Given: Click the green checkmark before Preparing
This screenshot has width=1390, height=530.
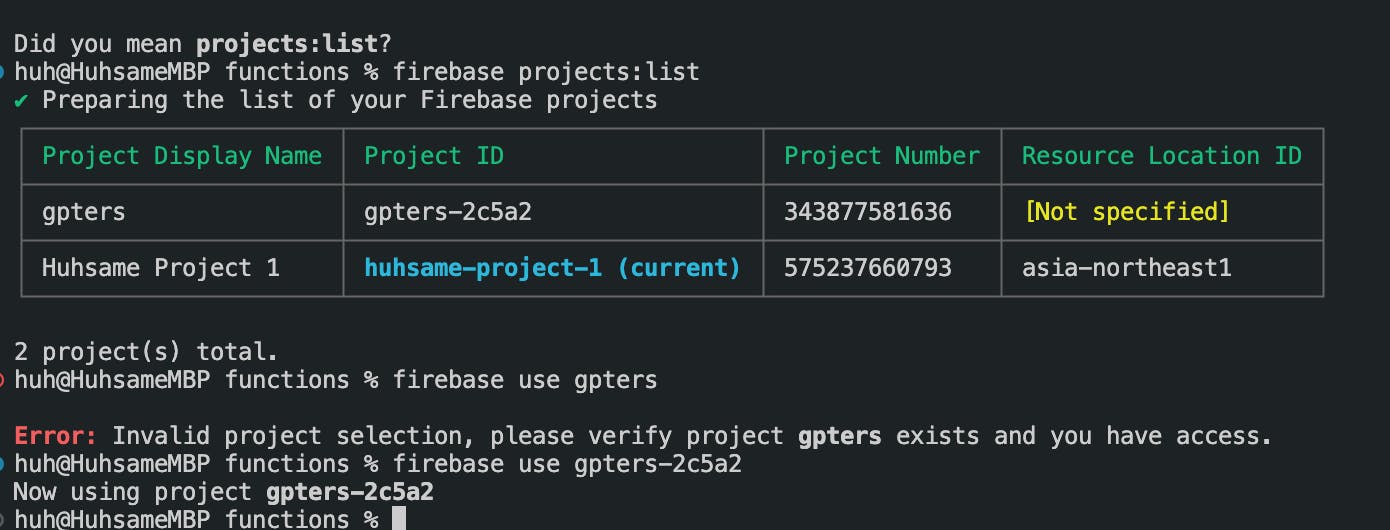Looking at the screenshot, I should 20,100.
